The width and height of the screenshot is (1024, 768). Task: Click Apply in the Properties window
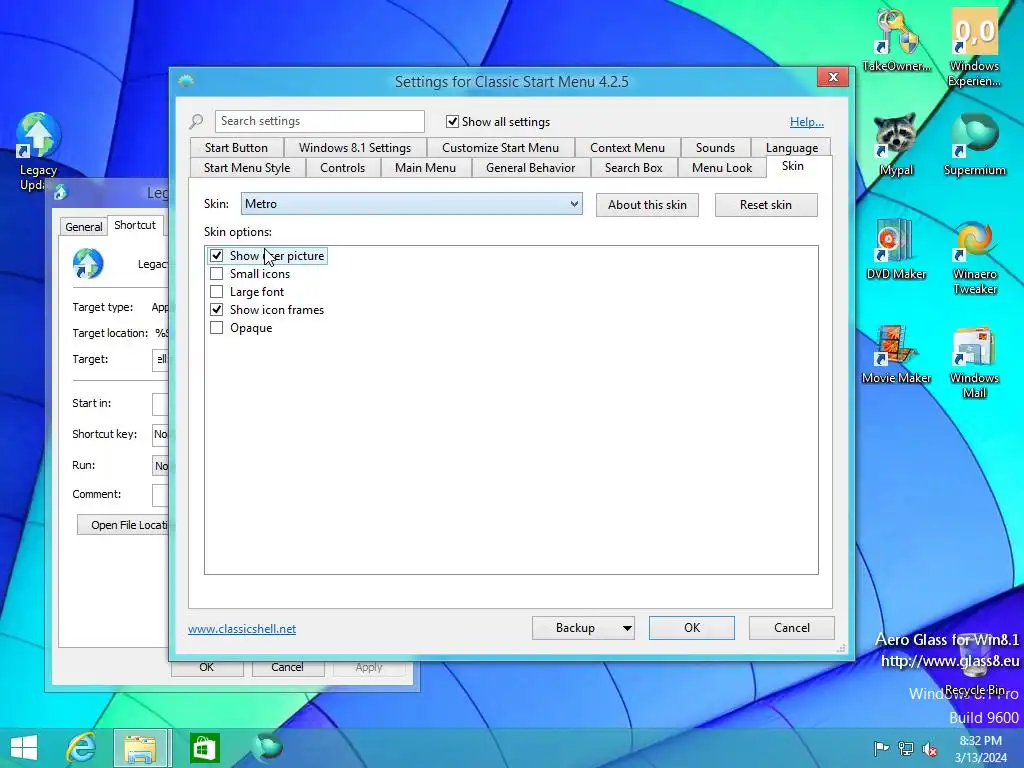(369, 668)
